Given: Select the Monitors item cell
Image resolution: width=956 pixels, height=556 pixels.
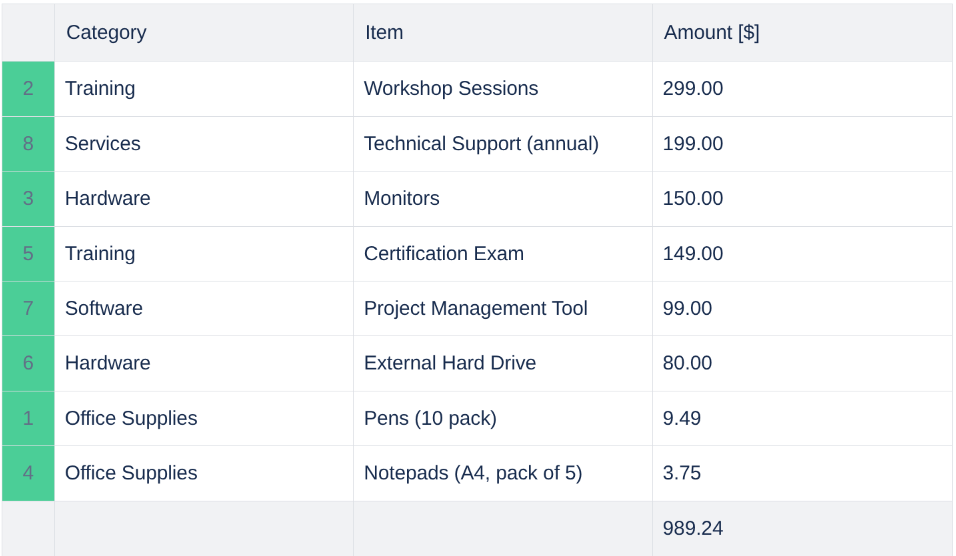Looking at the screenshot, I should 402,199.
